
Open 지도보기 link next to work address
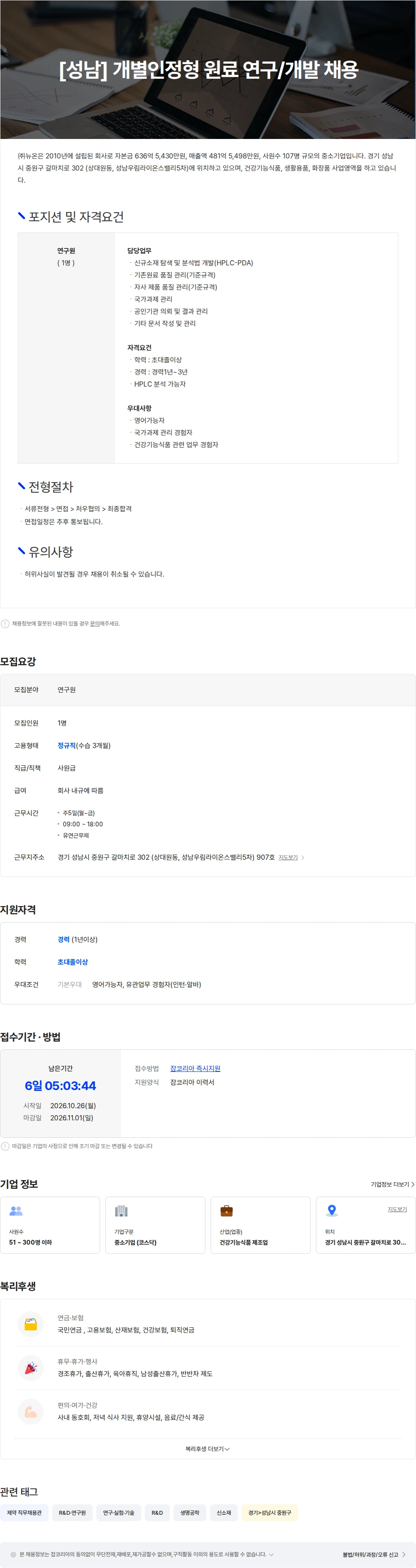tap(288, 857)
